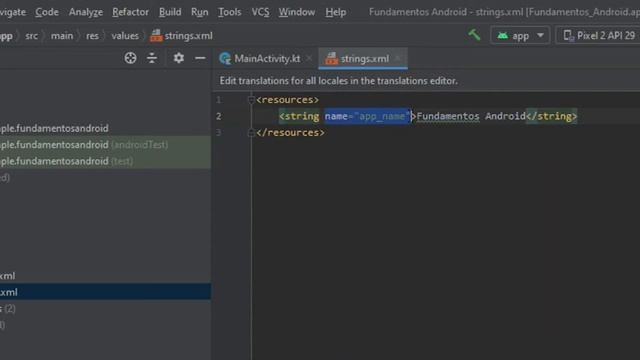Click the res breadcrumb
The width and height of the screenshot is (640, 360).
pos(92,36)
